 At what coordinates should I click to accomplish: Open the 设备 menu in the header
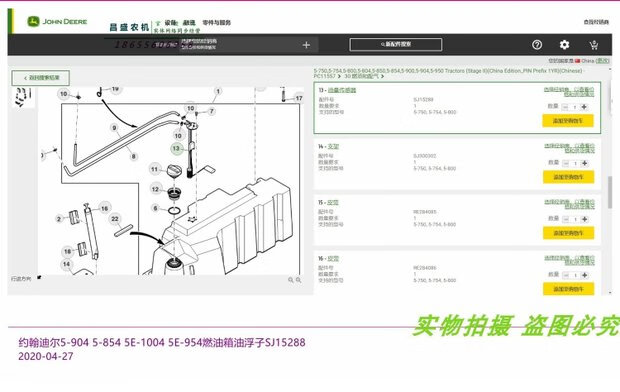[x=171, y=23]
